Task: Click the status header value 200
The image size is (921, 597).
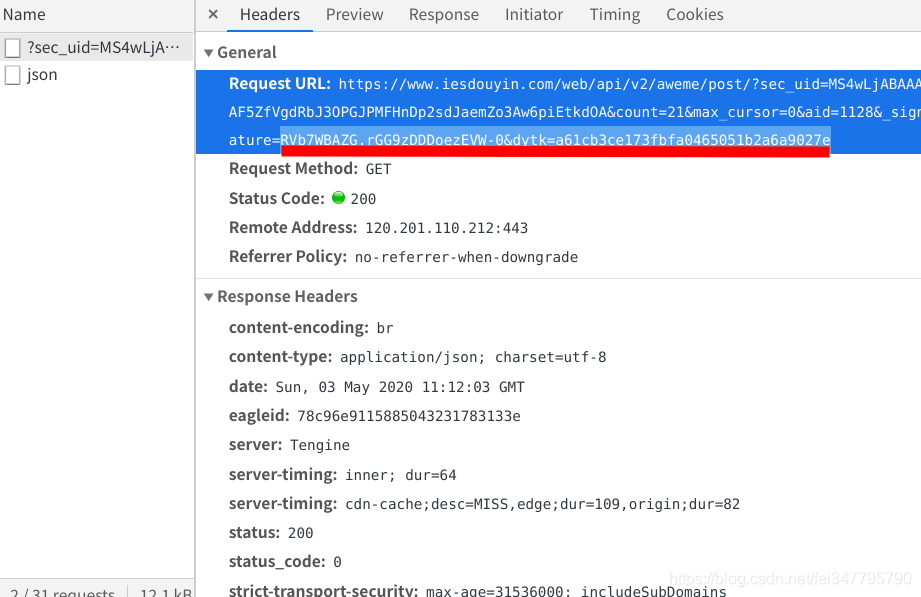Action: (x=300, y=533)
